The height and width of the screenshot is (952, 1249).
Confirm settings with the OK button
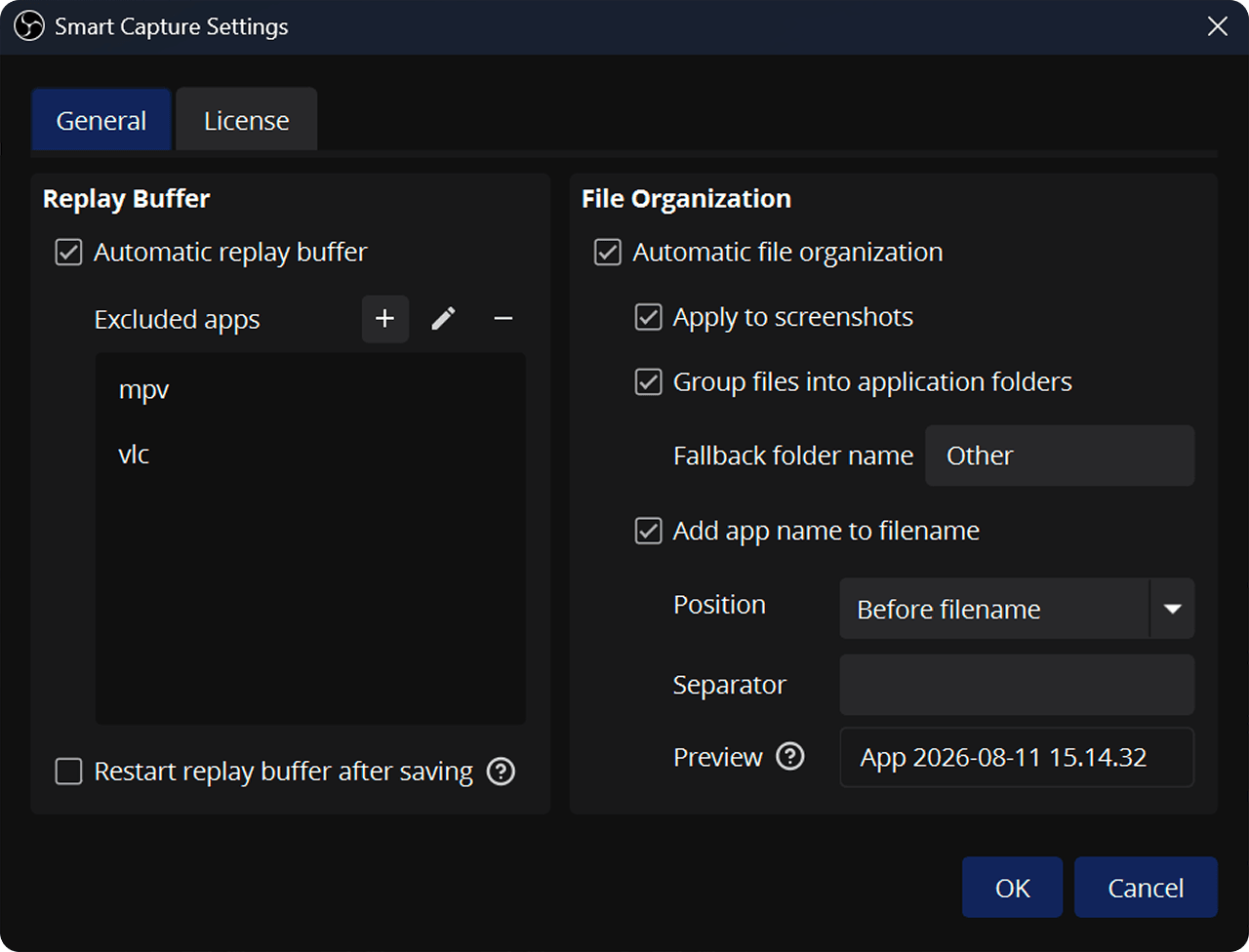coord(1012,888)
